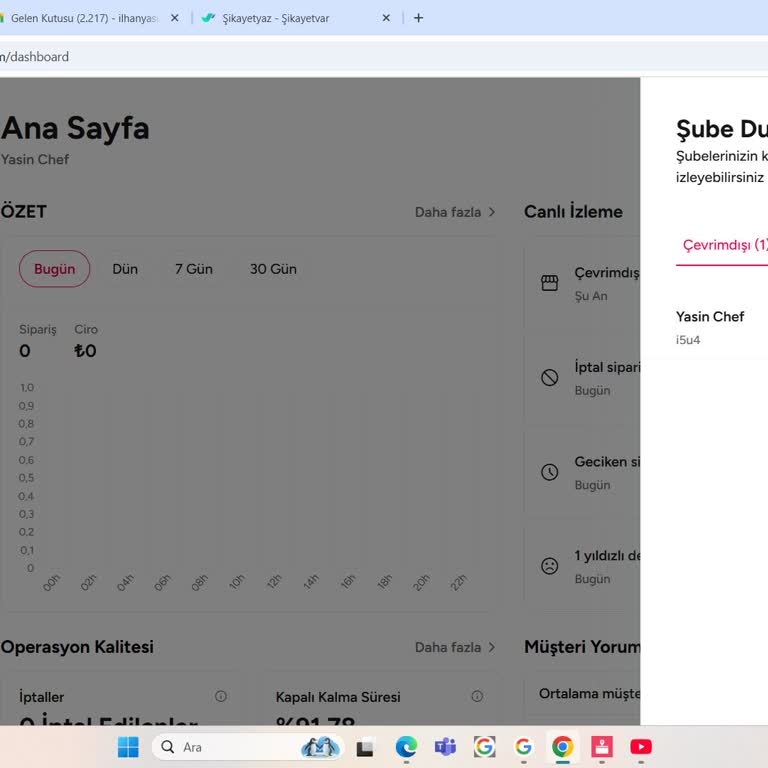Click the info icon beside İptaller

(x=221, y=696)
